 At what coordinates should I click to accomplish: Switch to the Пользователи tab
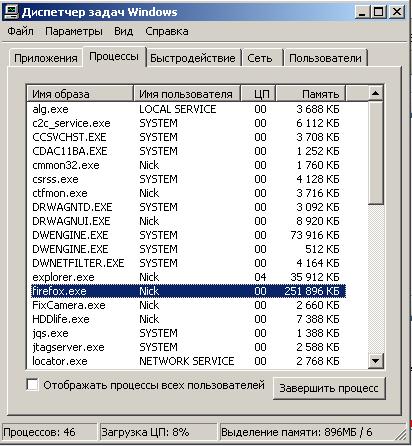click(x=325, y=58)
